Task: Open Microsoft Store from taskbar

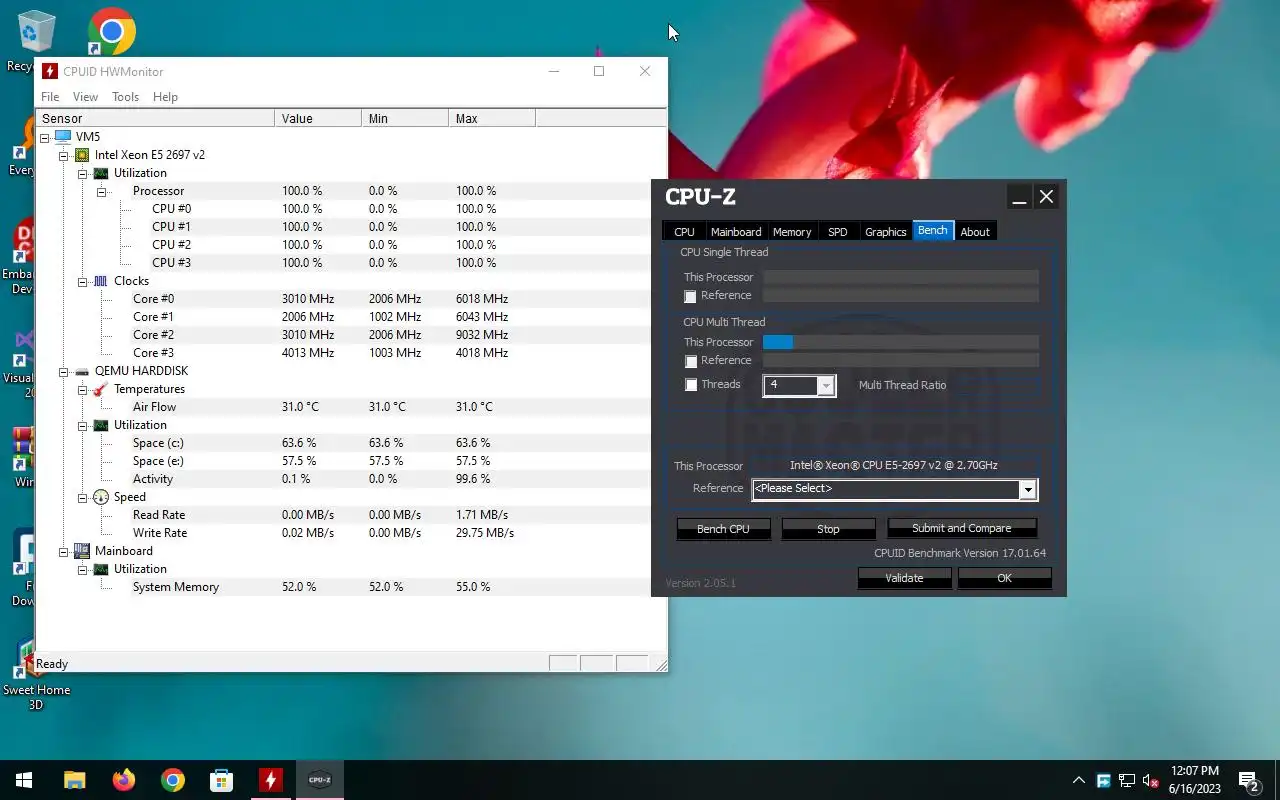Action: click(x=222, y=780)
